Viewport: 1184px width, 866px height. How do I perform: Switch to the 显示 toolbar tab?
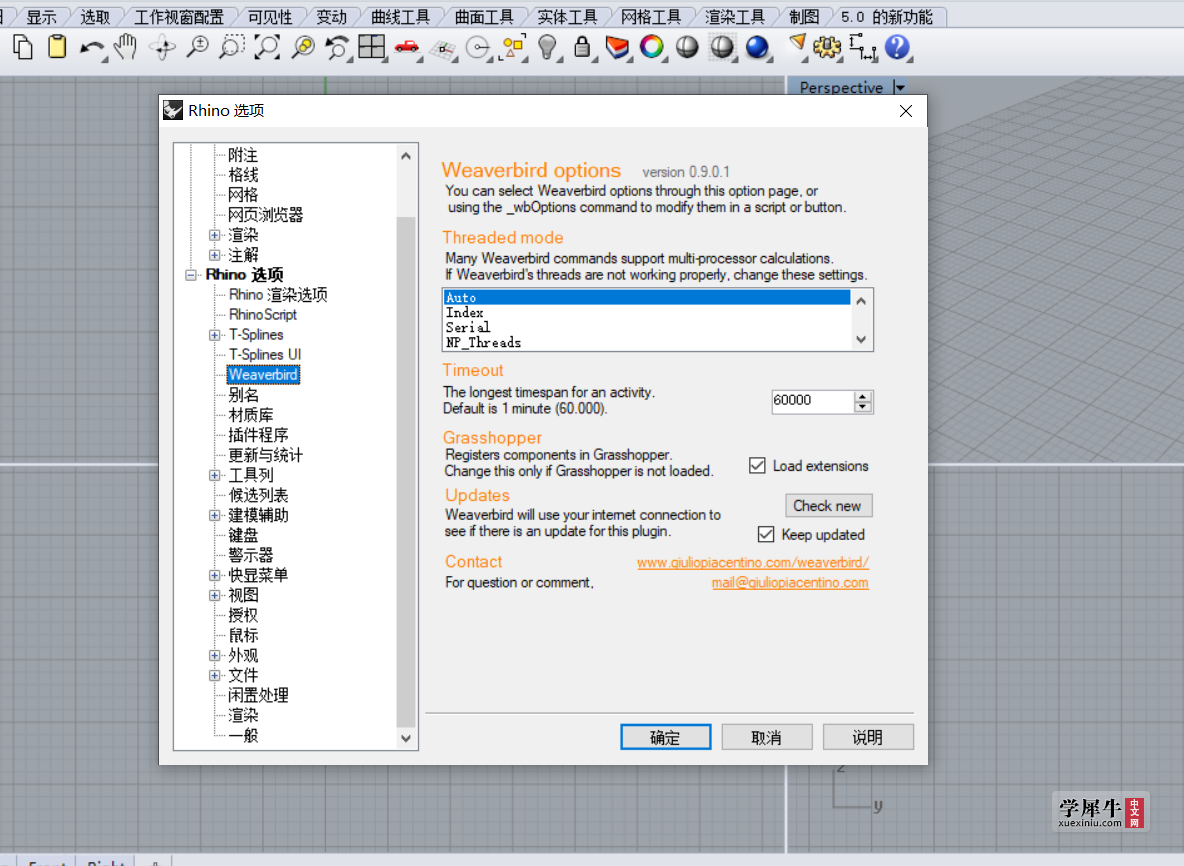[42, 17]
